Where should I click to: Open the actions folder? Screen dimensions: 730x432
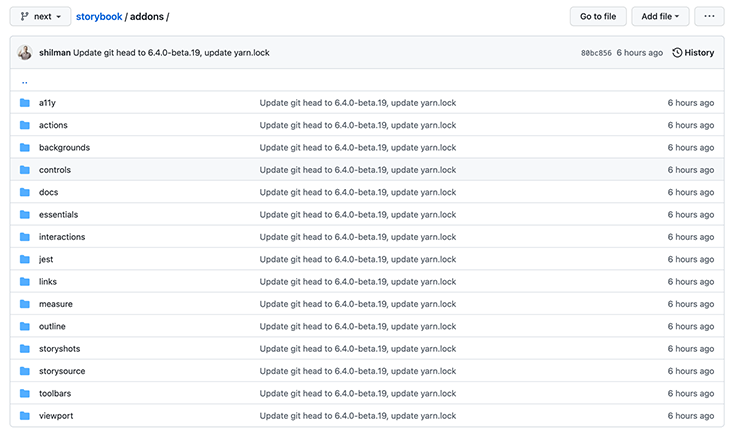click(53, 125)
